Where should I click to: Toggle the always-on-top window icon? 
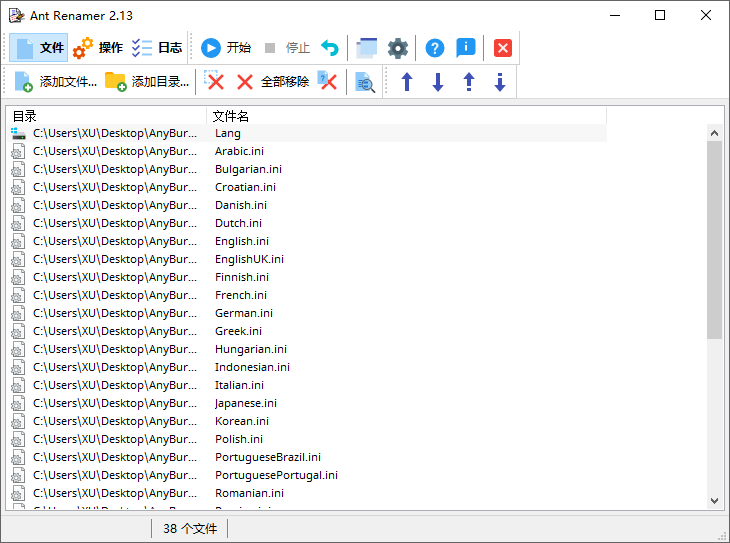pos(366,48)
